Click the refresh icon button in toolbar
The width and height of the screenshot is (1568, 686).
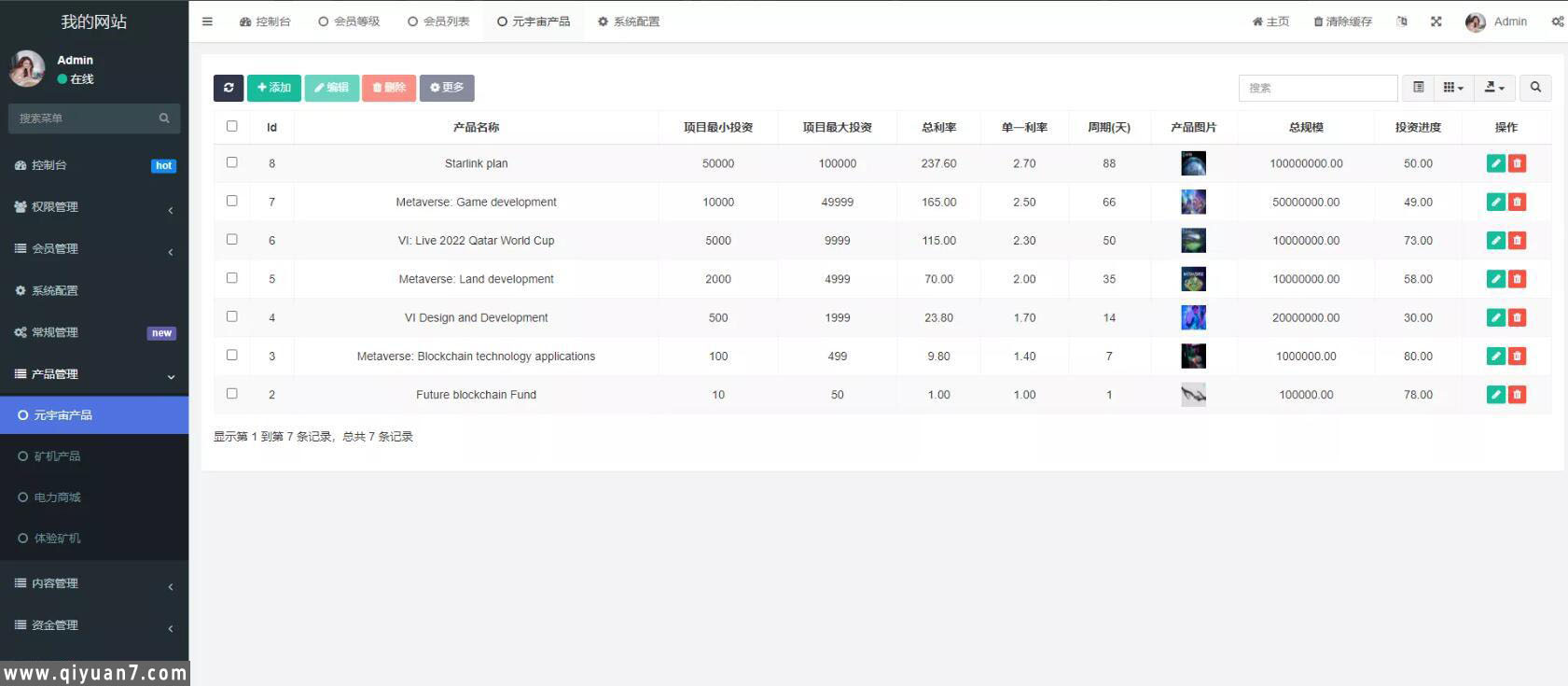point(229,88)
